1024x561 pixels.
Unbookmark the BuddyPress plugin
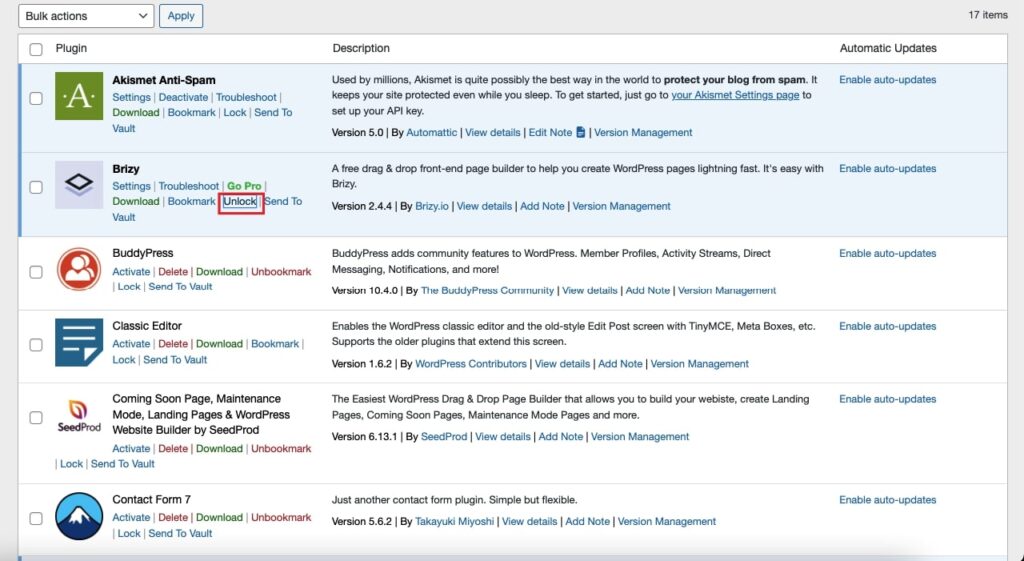click(x=281, y=272)
